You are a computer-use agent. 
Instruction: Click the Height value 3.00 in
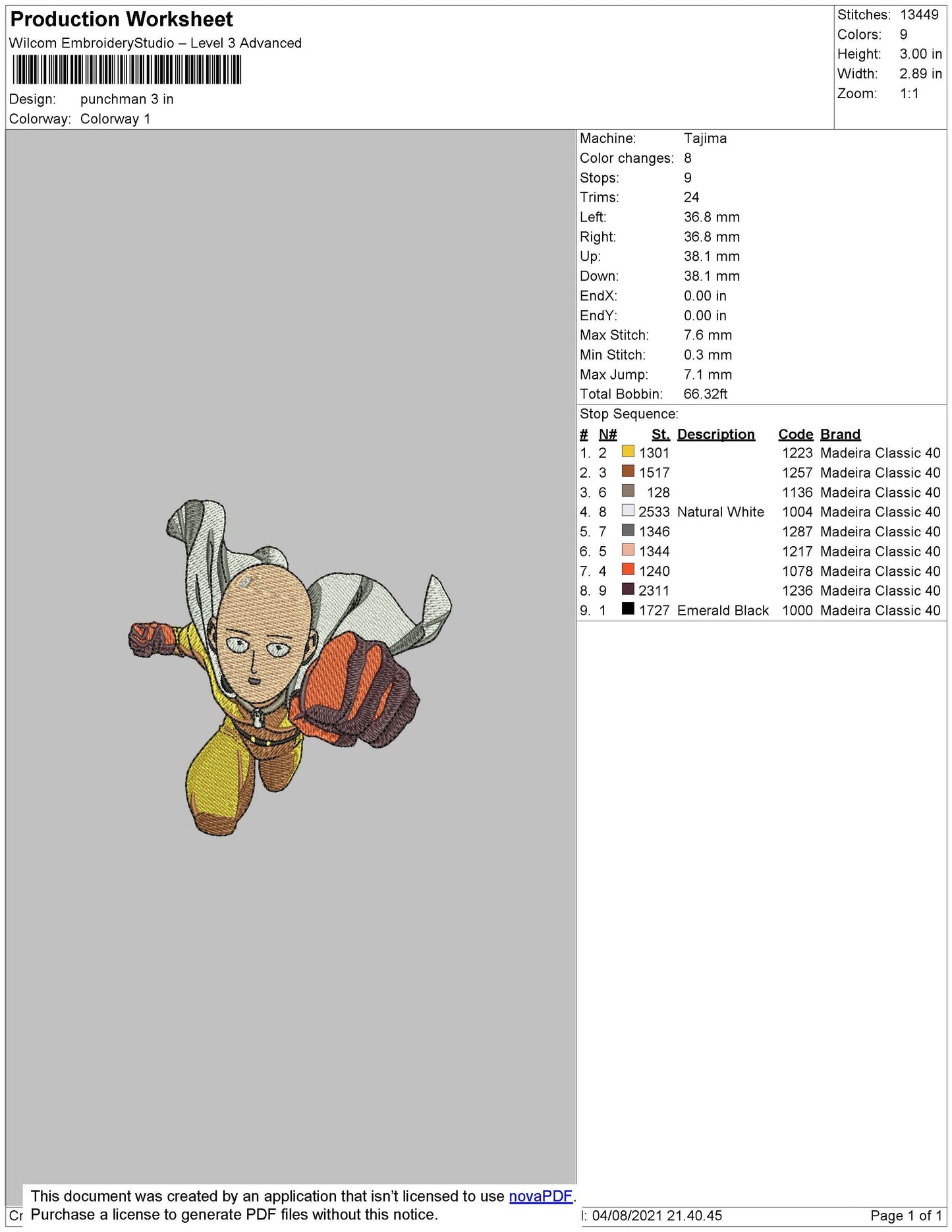coord(921,55)
